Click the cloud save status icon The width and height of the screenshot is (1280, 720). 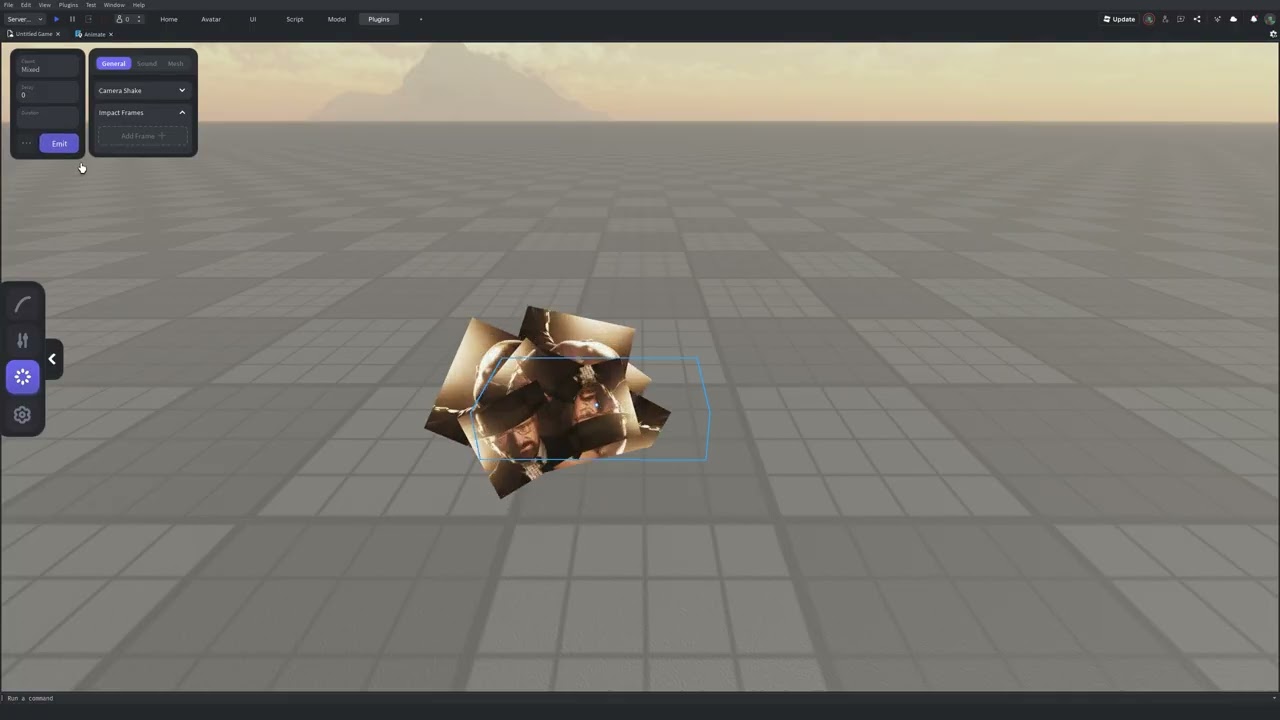tap(1233, 19)
